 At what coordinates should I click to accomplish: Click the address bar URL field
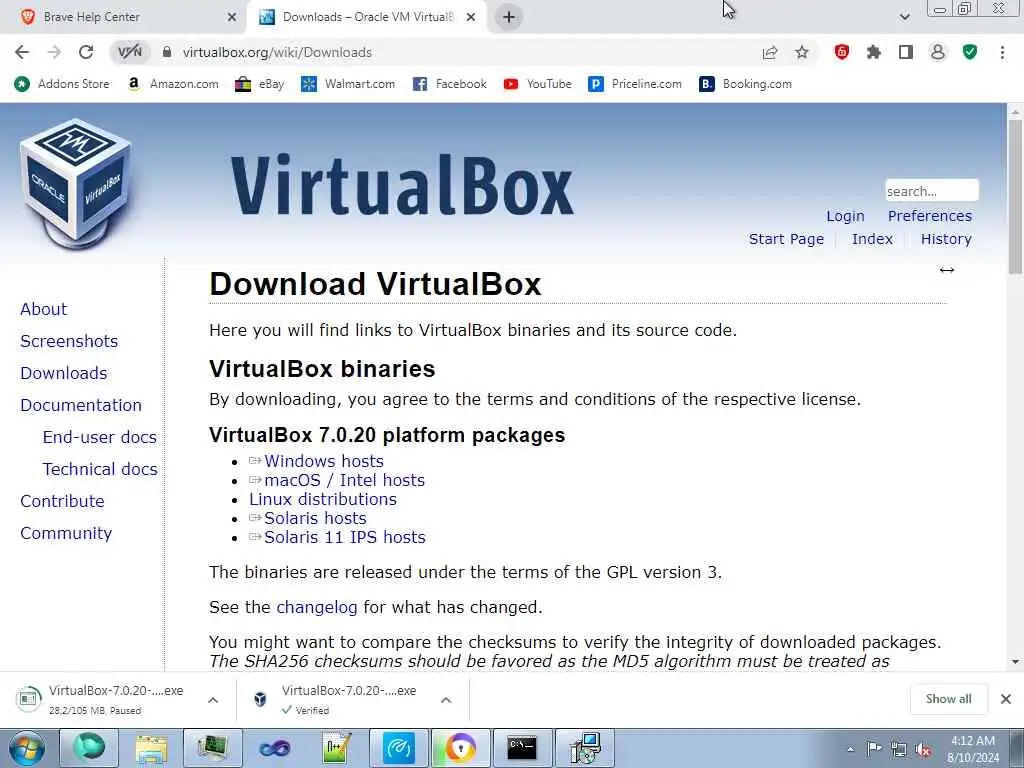point(457,52)
